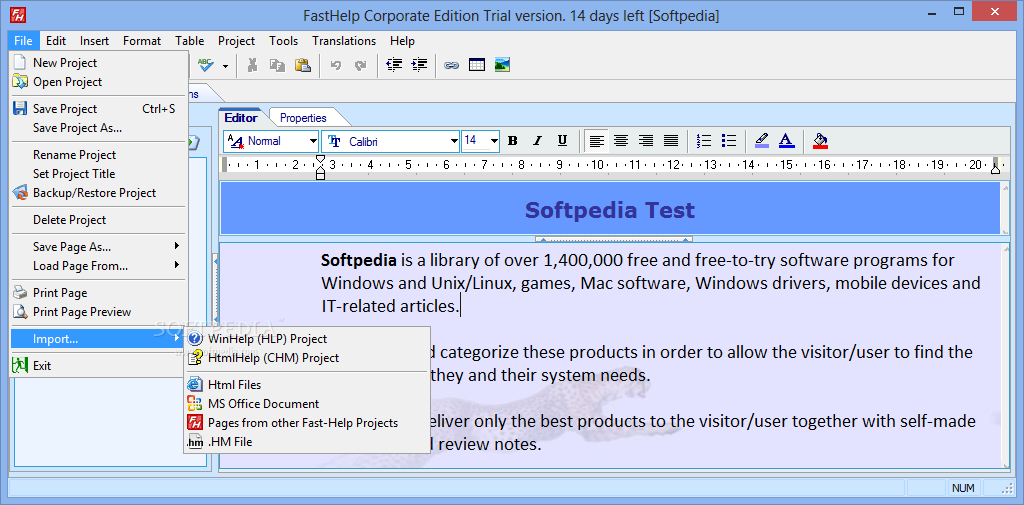This screenshot has width=1024, height=505.
Task: Select align right
Action: 646,140
